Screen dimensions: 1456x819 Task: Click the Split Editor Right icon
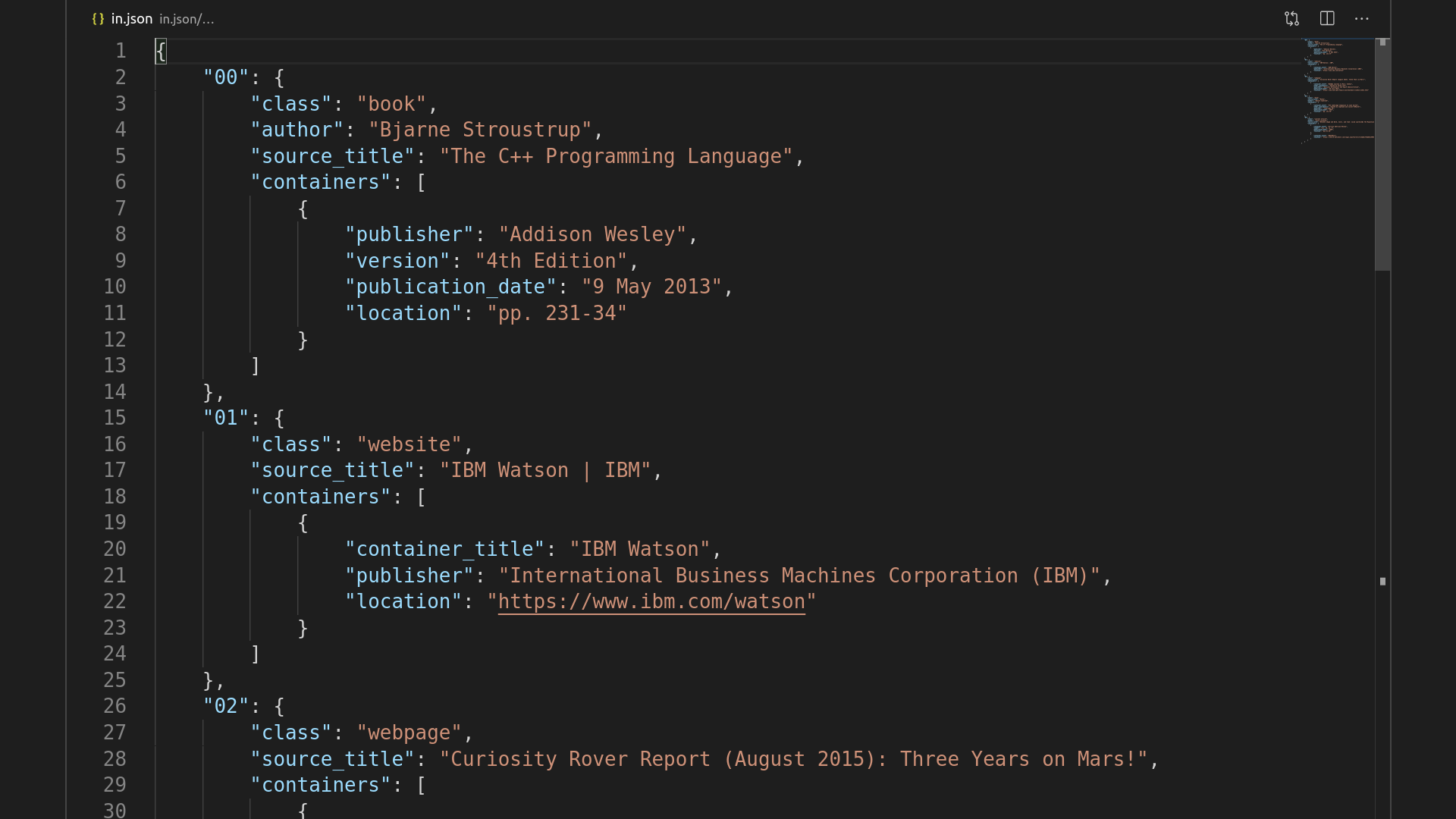[x=1327, y=19]
